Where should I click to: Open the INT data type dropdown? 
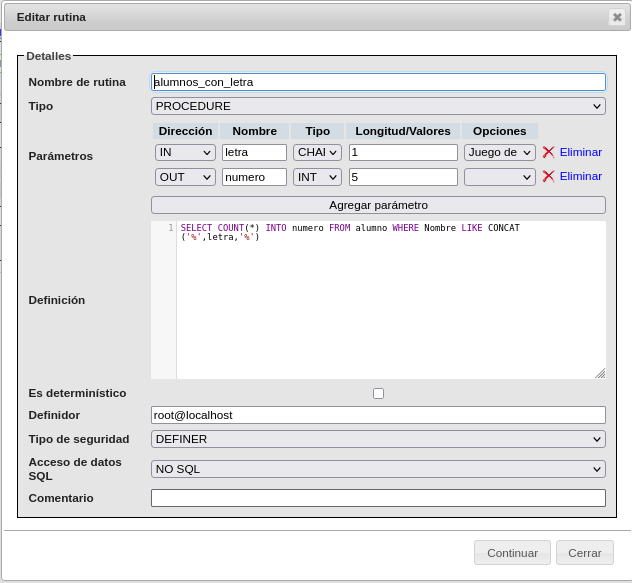pos(317,177)
